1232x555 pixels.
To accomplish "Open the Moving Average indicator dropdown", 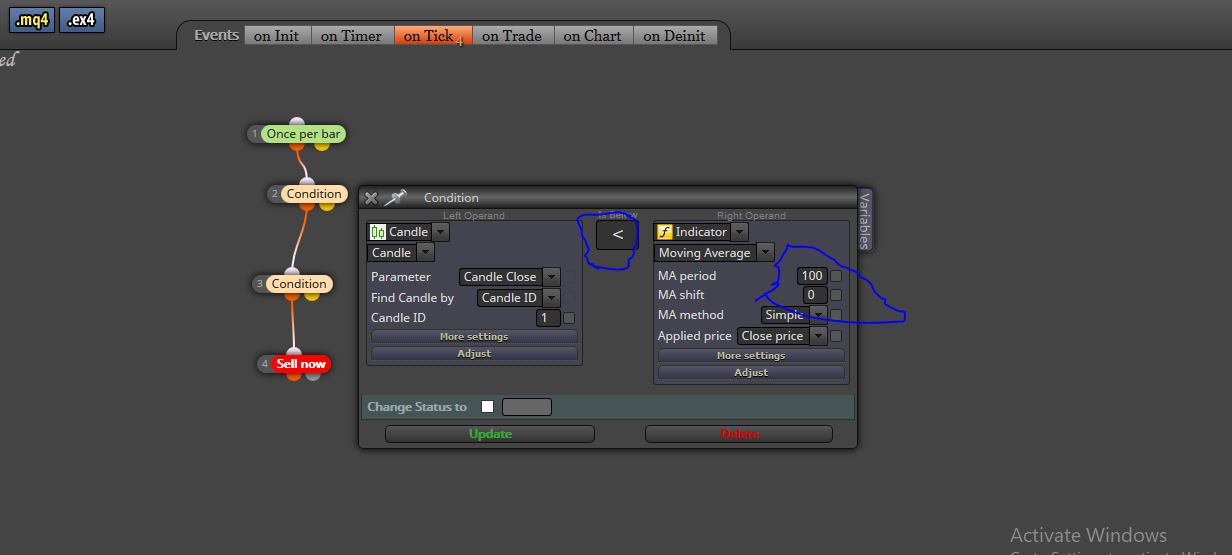I will coord(765,253).
